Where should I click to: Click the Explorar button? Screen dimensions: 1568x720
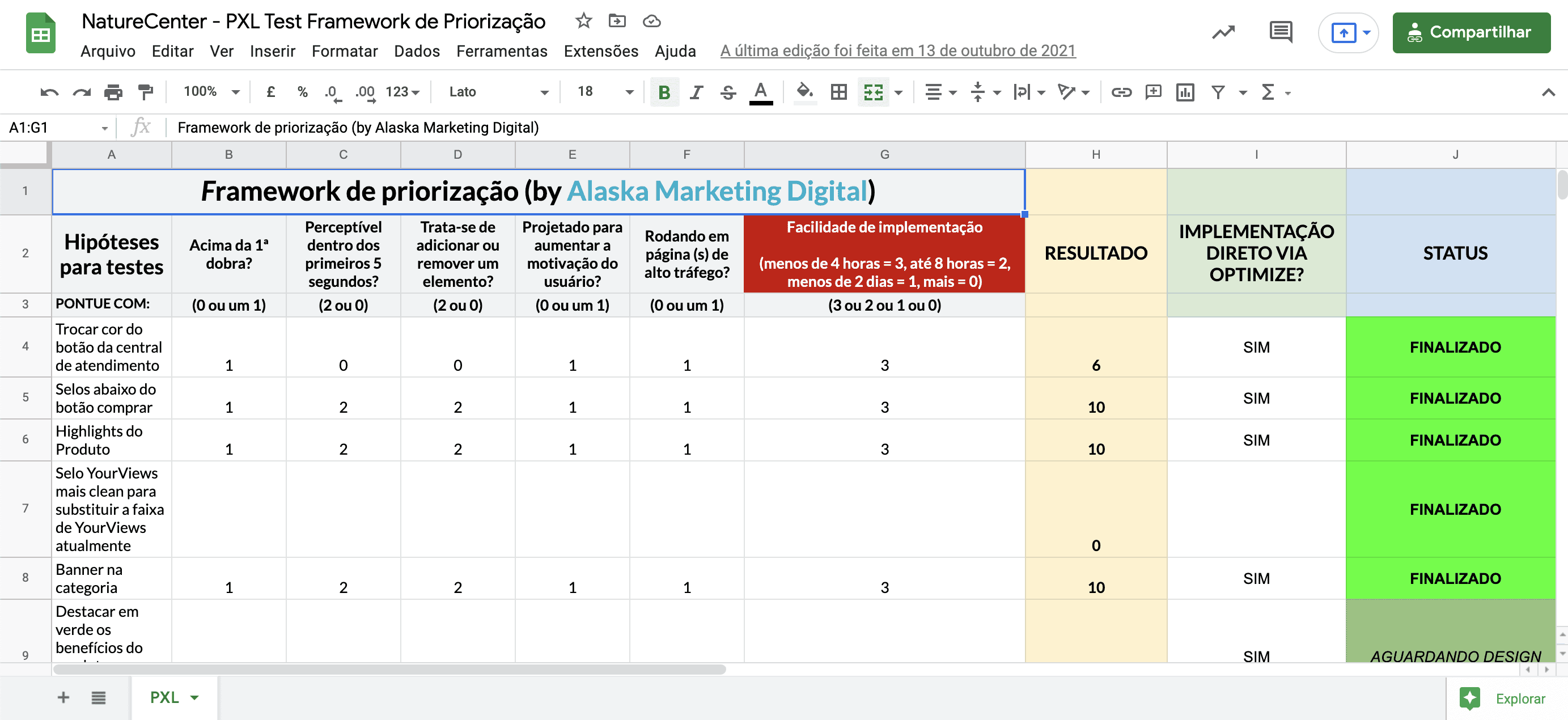point(1503,698)
